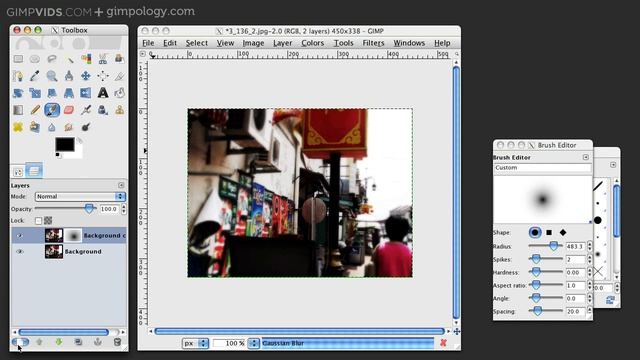
Task: Select the Select by Color tool
Action: tap(86, 59)
